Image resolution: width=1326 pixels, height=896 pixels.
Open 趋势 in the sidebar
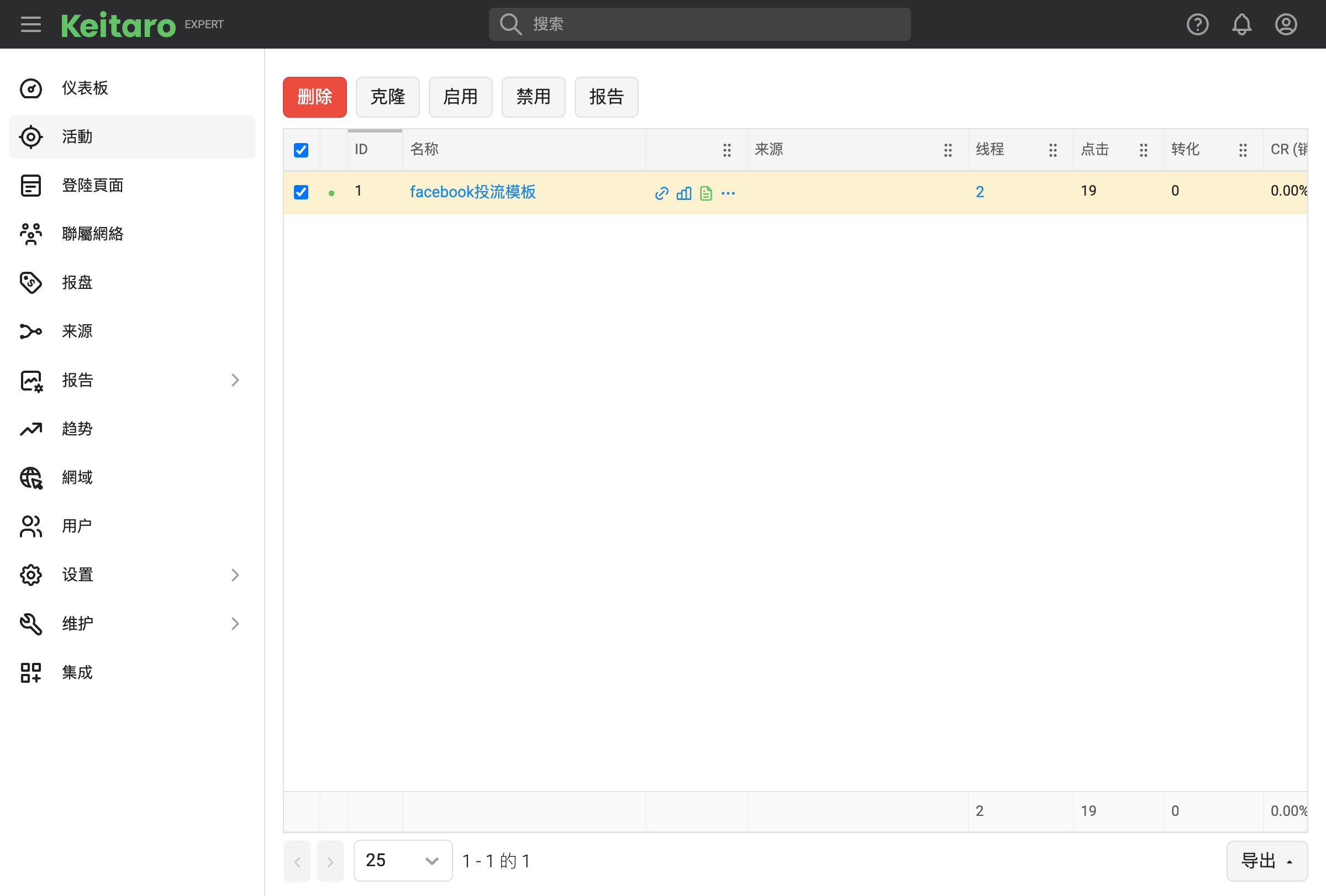[x=132, y=429]
